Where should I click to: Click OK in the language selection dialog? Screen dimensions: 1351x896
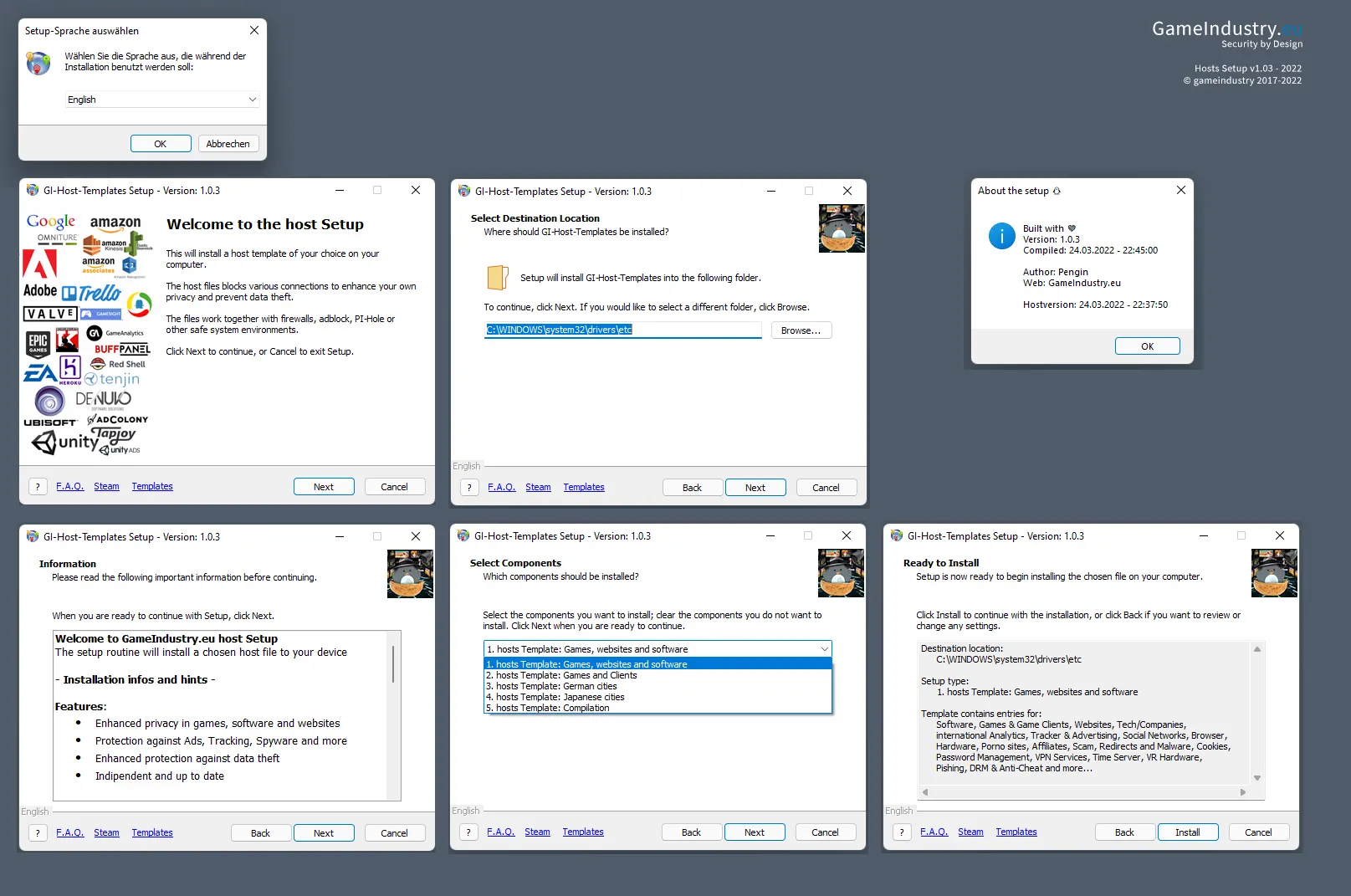[x=161, y=144]
